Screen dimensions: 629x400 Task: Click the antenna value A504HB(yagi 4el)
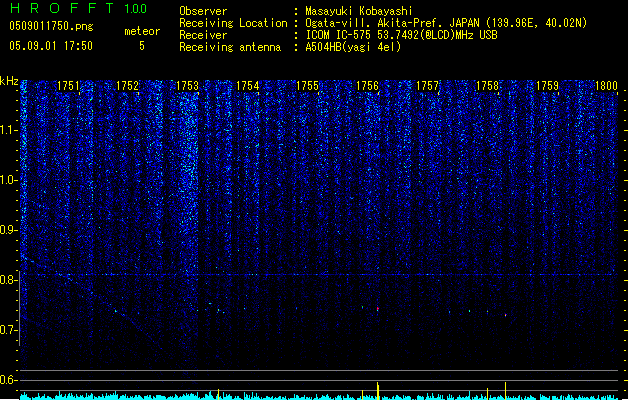click(x=353, y=47)
